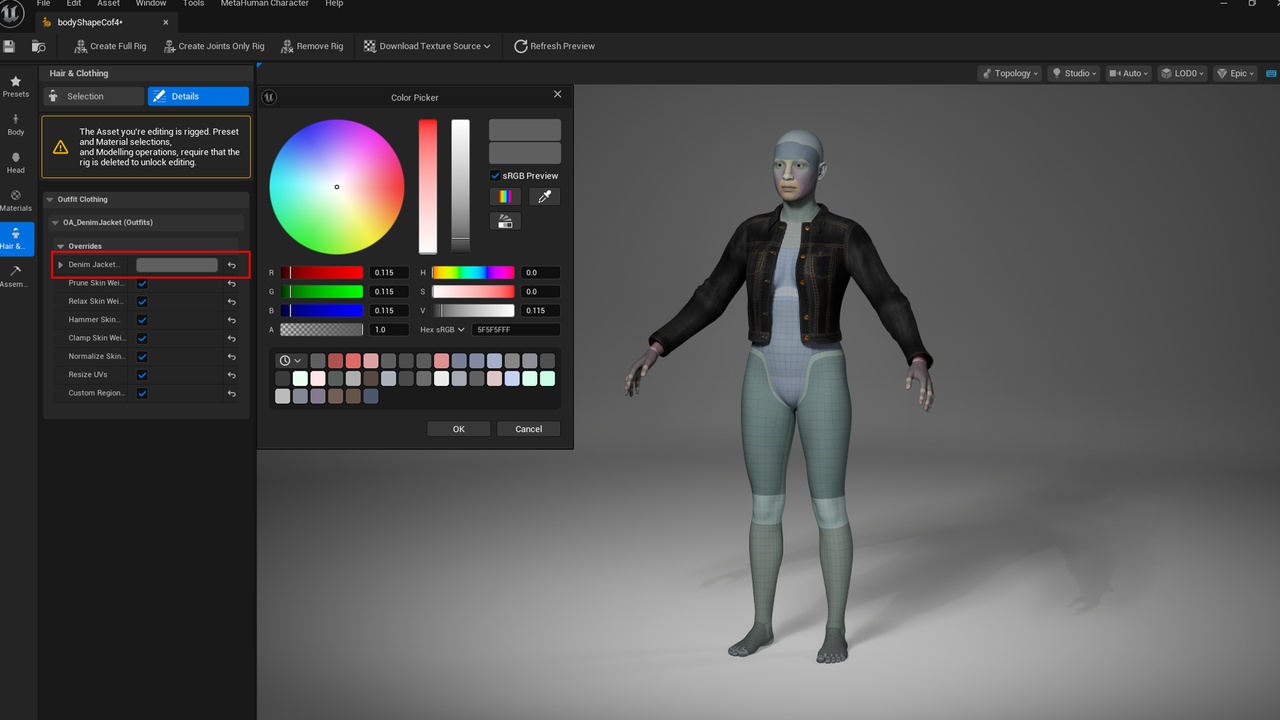Switch to the Details tab
Viewport: 1280px width, 720px height.
tap(198, 96)
